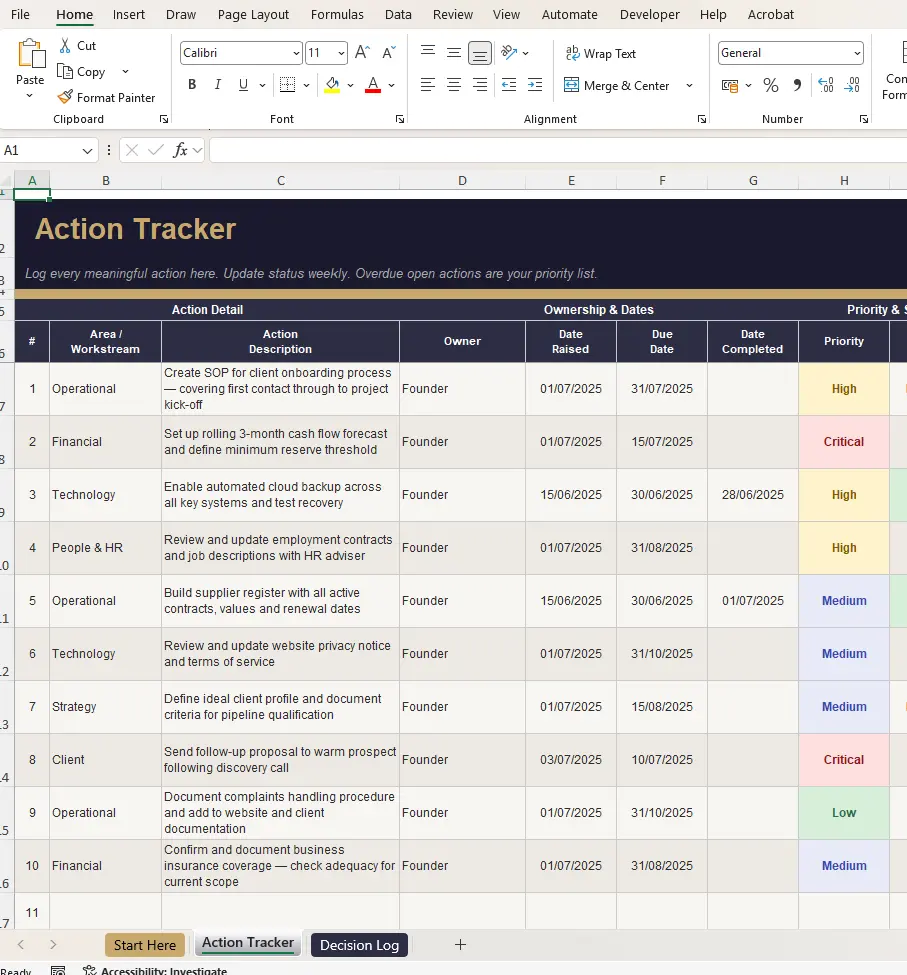Click the macro recording icon in status bar
The width and height of the screenshot is (907, 975).
point(58,971)
